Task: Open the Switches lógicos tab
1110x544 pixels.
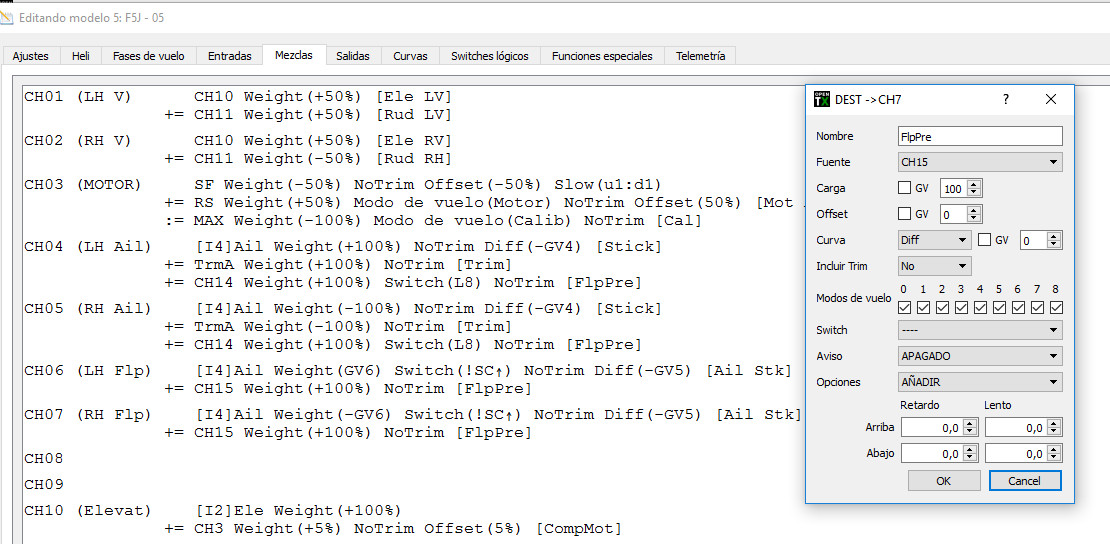Action: click(489, 56)
